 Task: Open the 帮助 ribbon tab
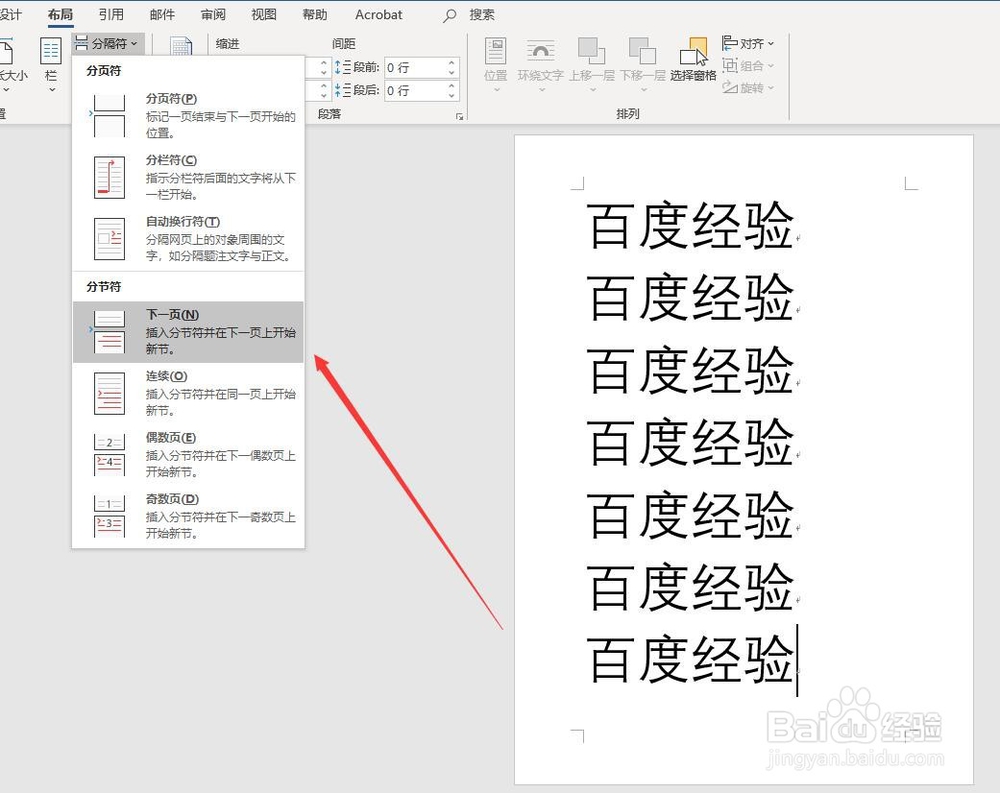point(314,14)
